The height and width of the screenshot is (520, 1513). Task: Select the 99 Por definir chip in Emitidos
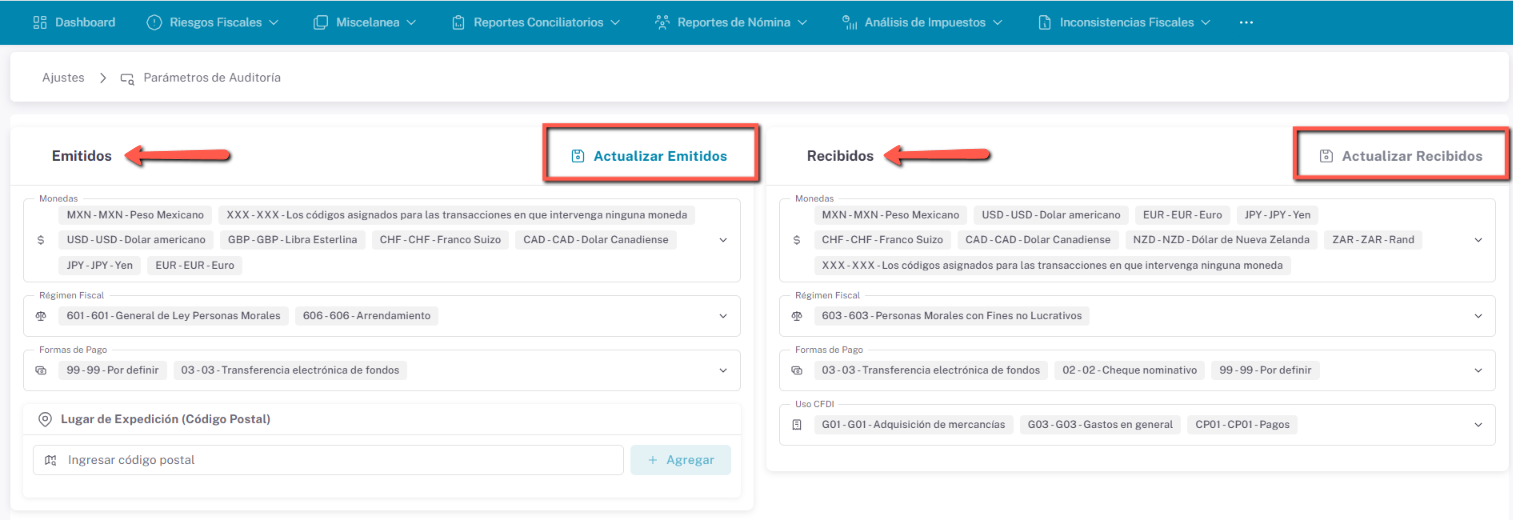click(x=113, y=370)
